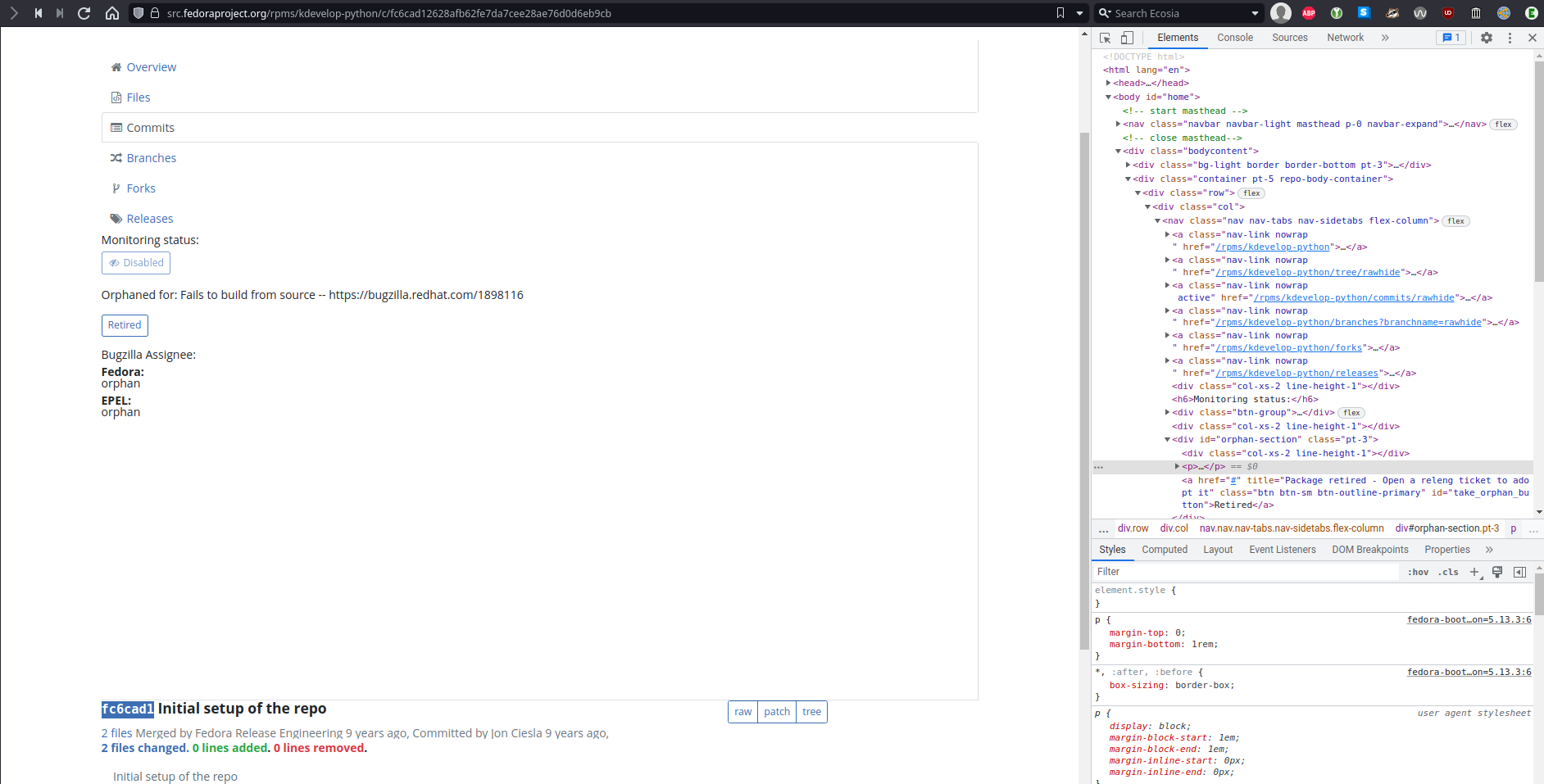Toggle the :hov element state panel
The image size is (1544, 784).
(x=1418, y=572)
